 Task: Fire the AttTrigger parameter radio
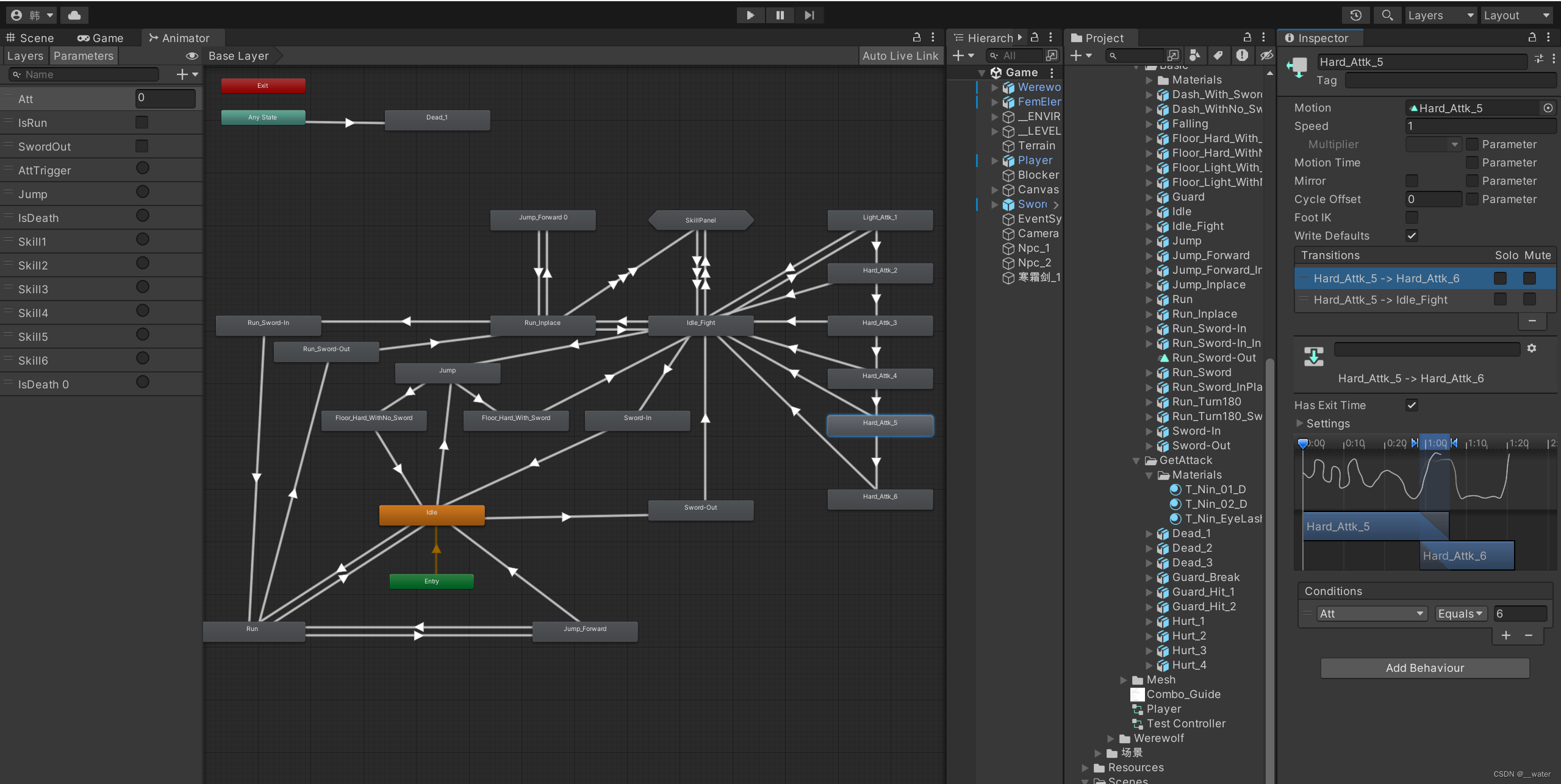point(143,168)
